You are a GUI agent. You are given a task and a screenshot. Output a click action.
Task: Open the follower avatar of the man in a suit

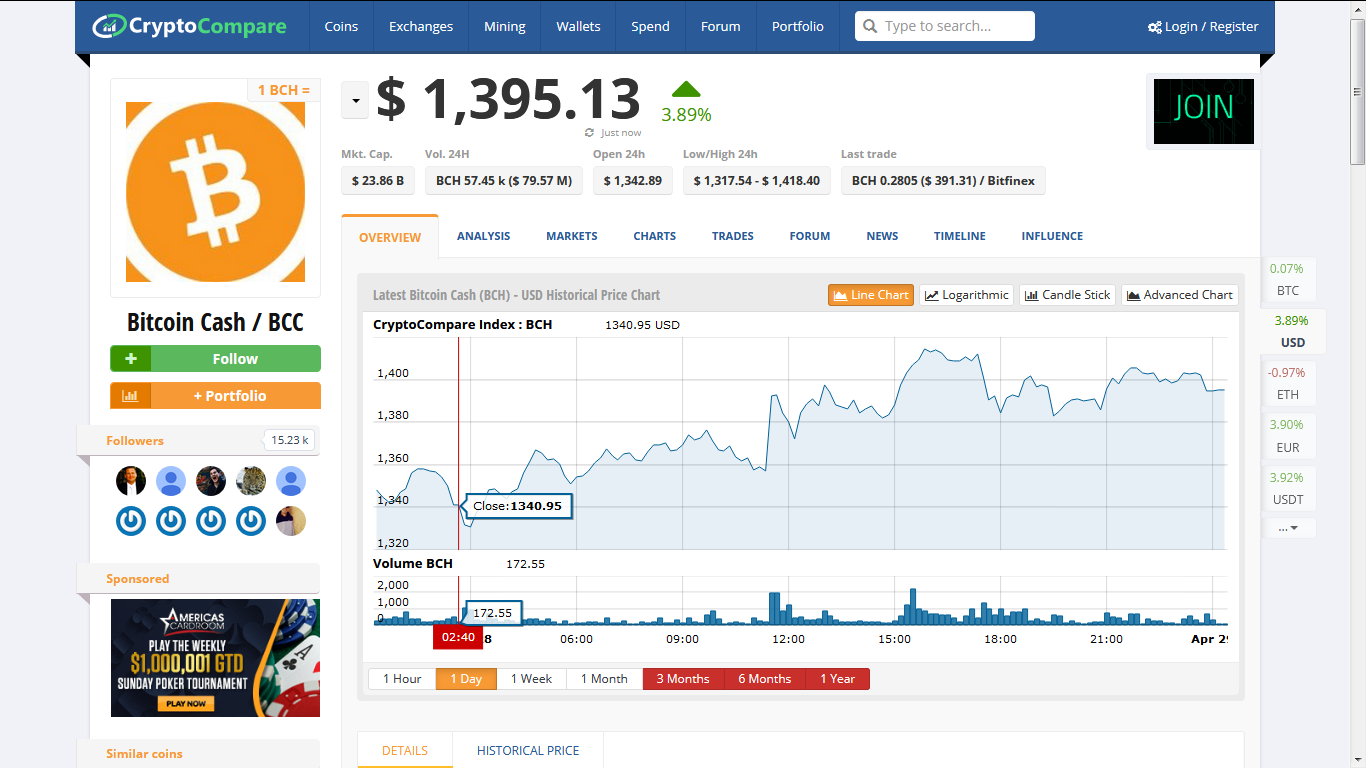[131, 481]
